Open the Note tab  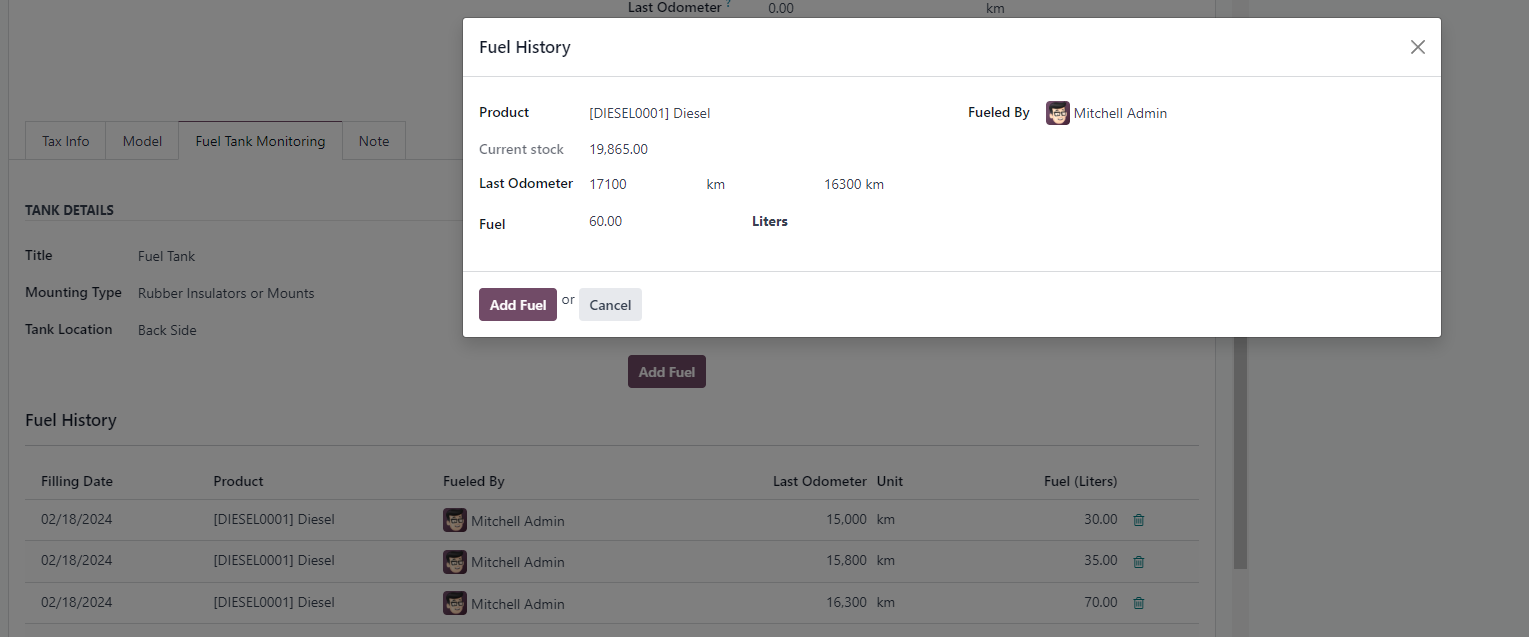[x=374, y=141]
